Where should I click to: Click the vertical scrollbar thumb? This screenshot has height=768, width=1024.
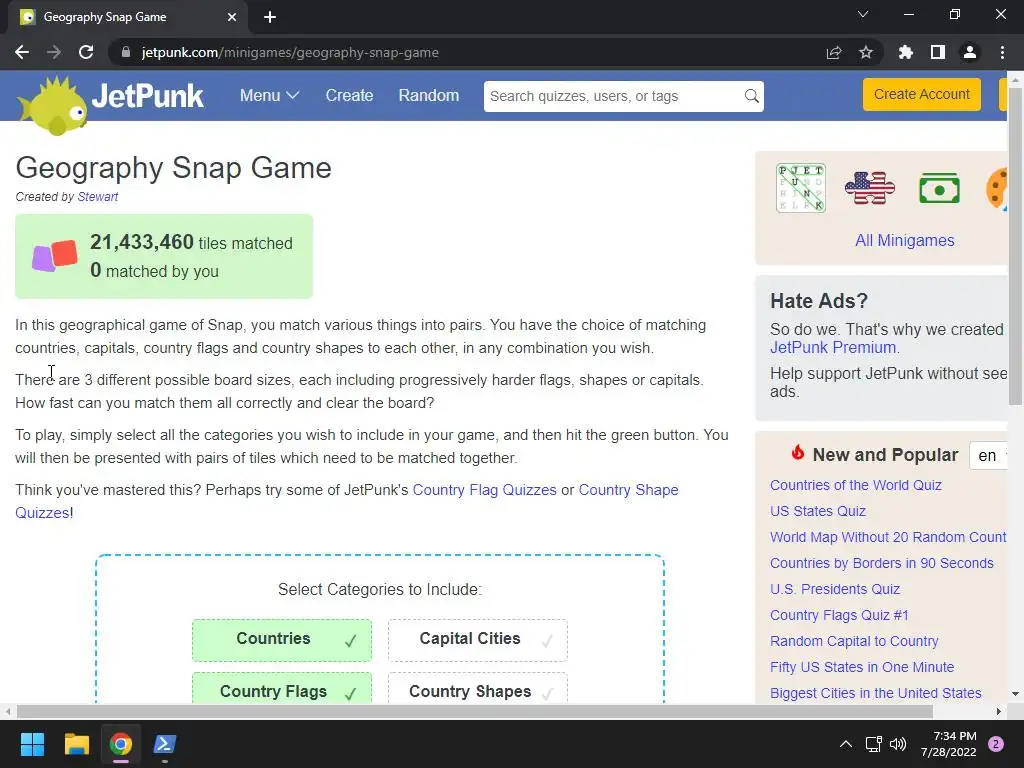[1015, 246]
